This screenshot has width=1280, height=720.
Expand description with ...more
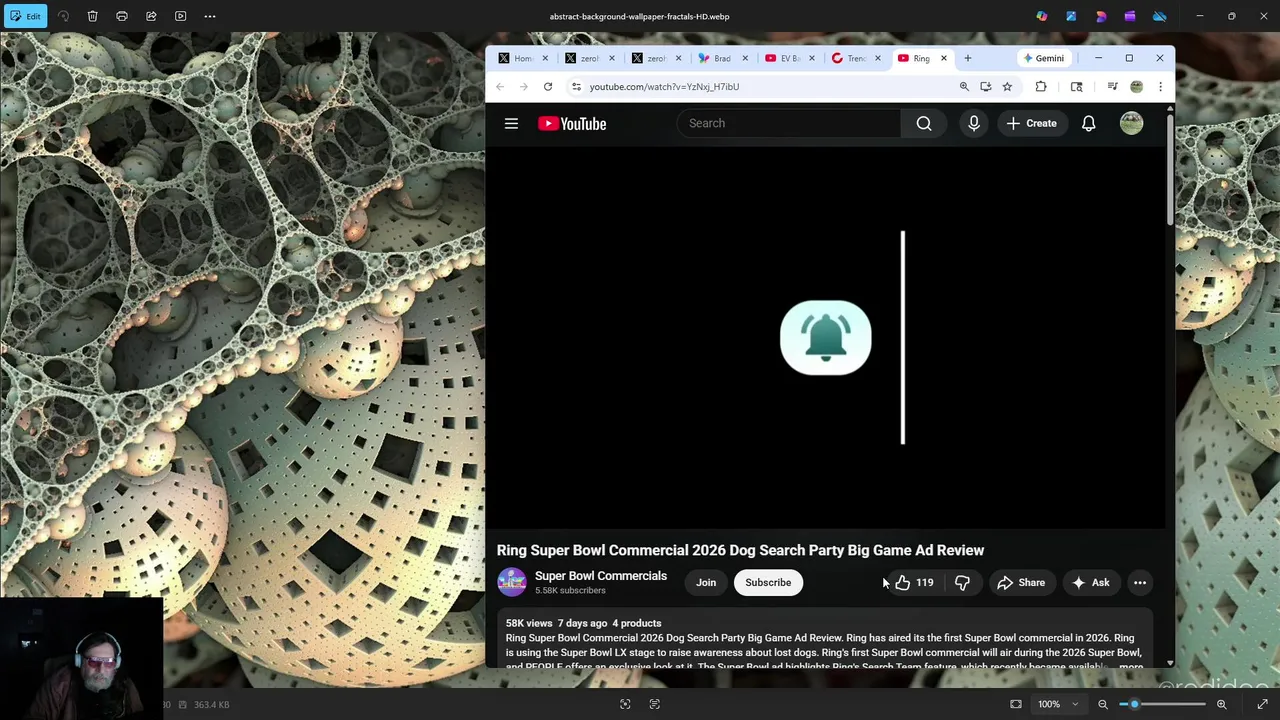pos(1131,666)
